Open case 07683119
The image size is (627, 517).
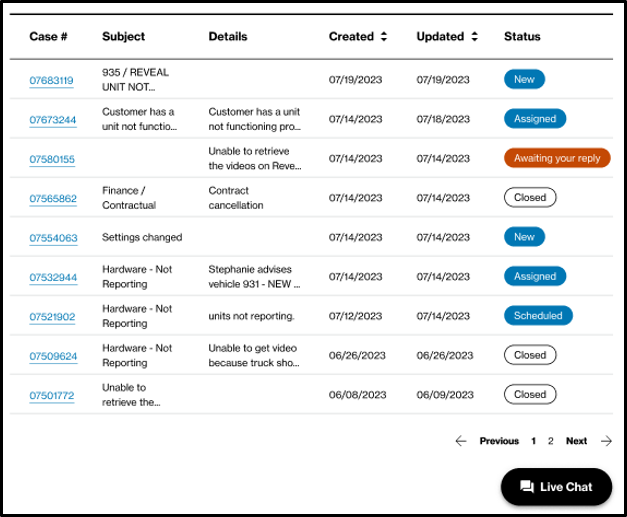(51, 80)
